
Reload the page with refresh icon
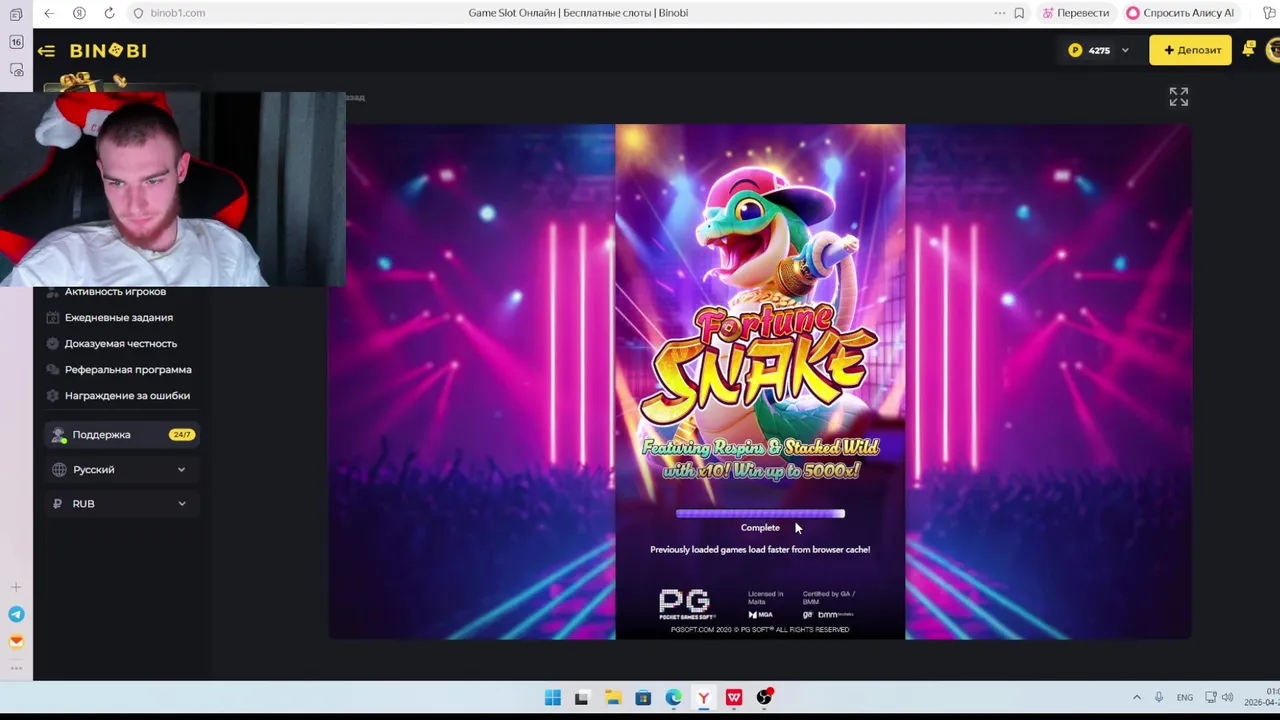(x=109, y=13)
